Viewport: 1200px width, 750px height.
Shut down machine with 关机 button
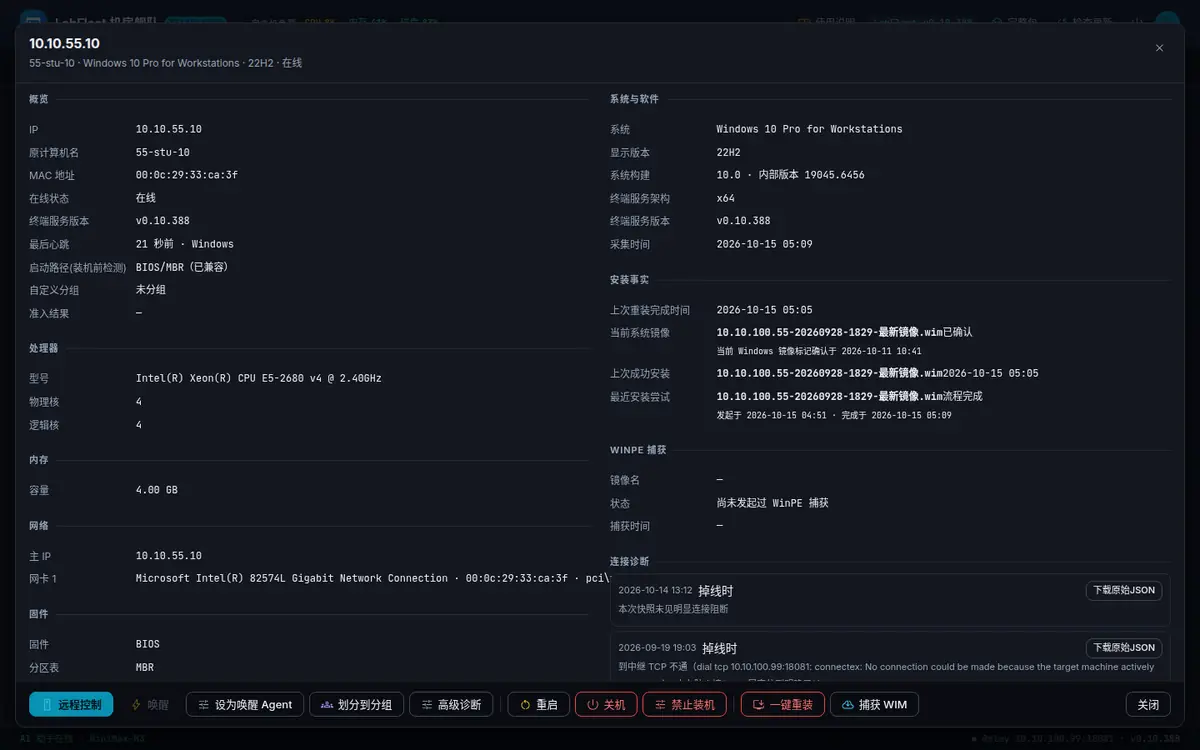(606, 704)
